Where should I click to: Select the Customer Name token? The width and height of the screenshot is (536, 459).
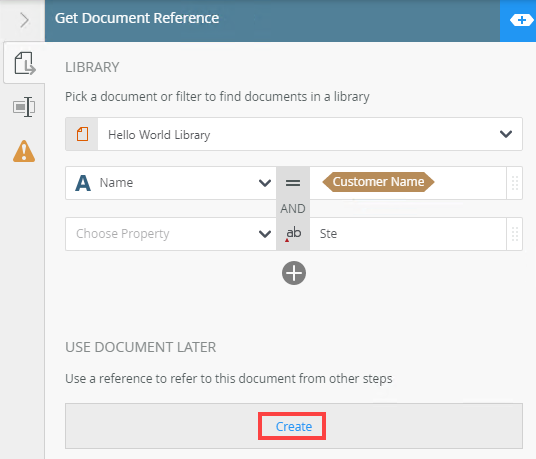378,182
